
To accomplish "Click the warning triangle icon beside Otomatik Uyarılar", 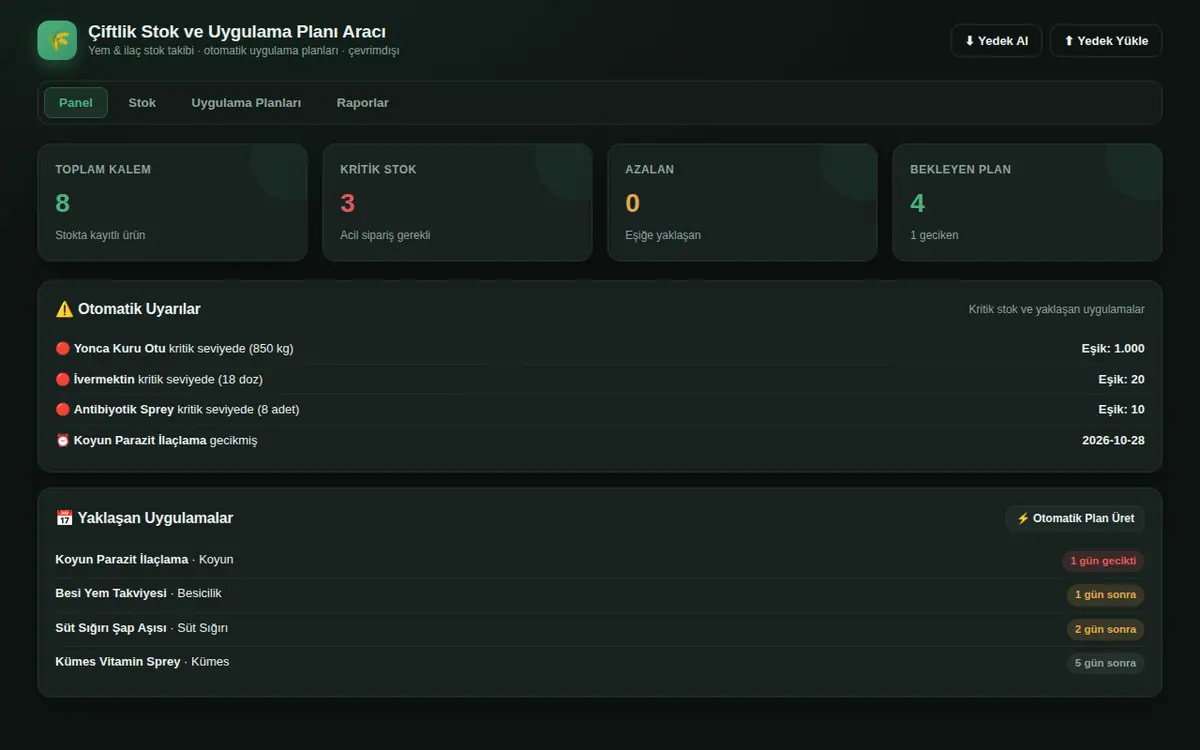I will tap(64, 309).
